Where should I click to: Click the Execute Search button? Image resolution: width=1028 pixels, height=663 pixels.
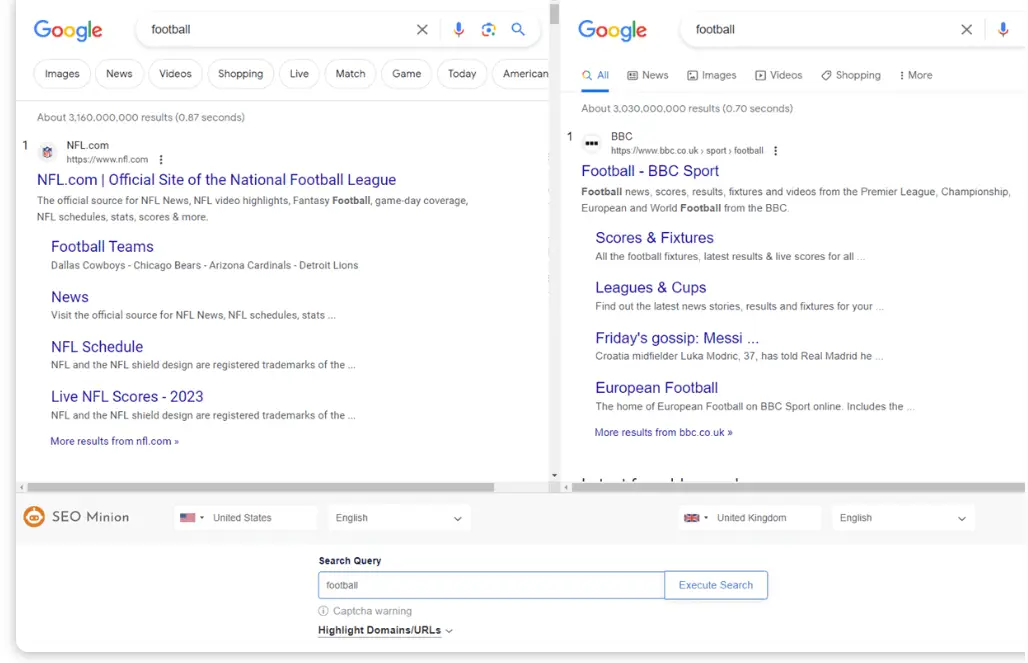716,585
